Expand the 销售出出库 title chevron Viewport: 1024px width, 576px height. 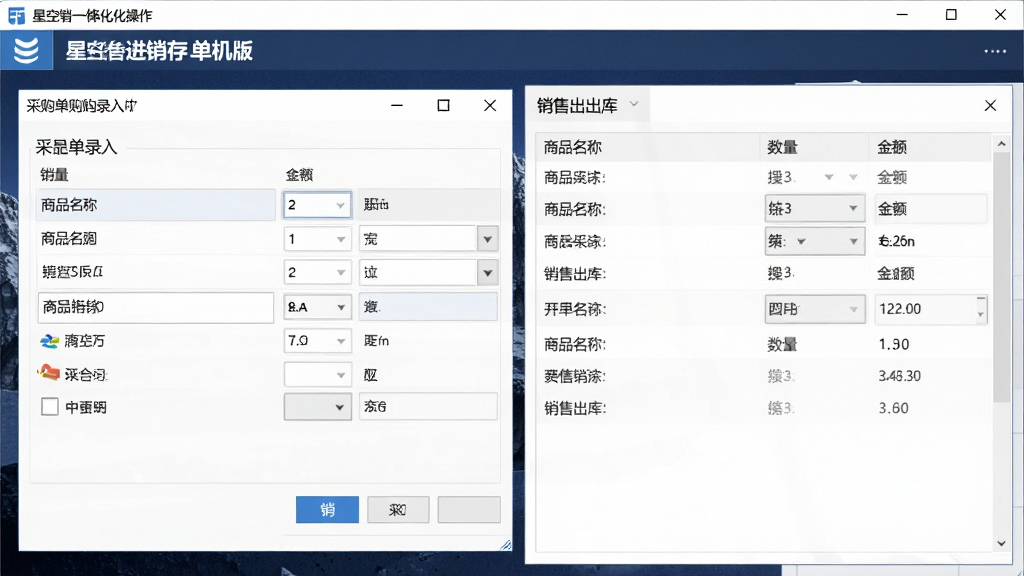[633, 104]
